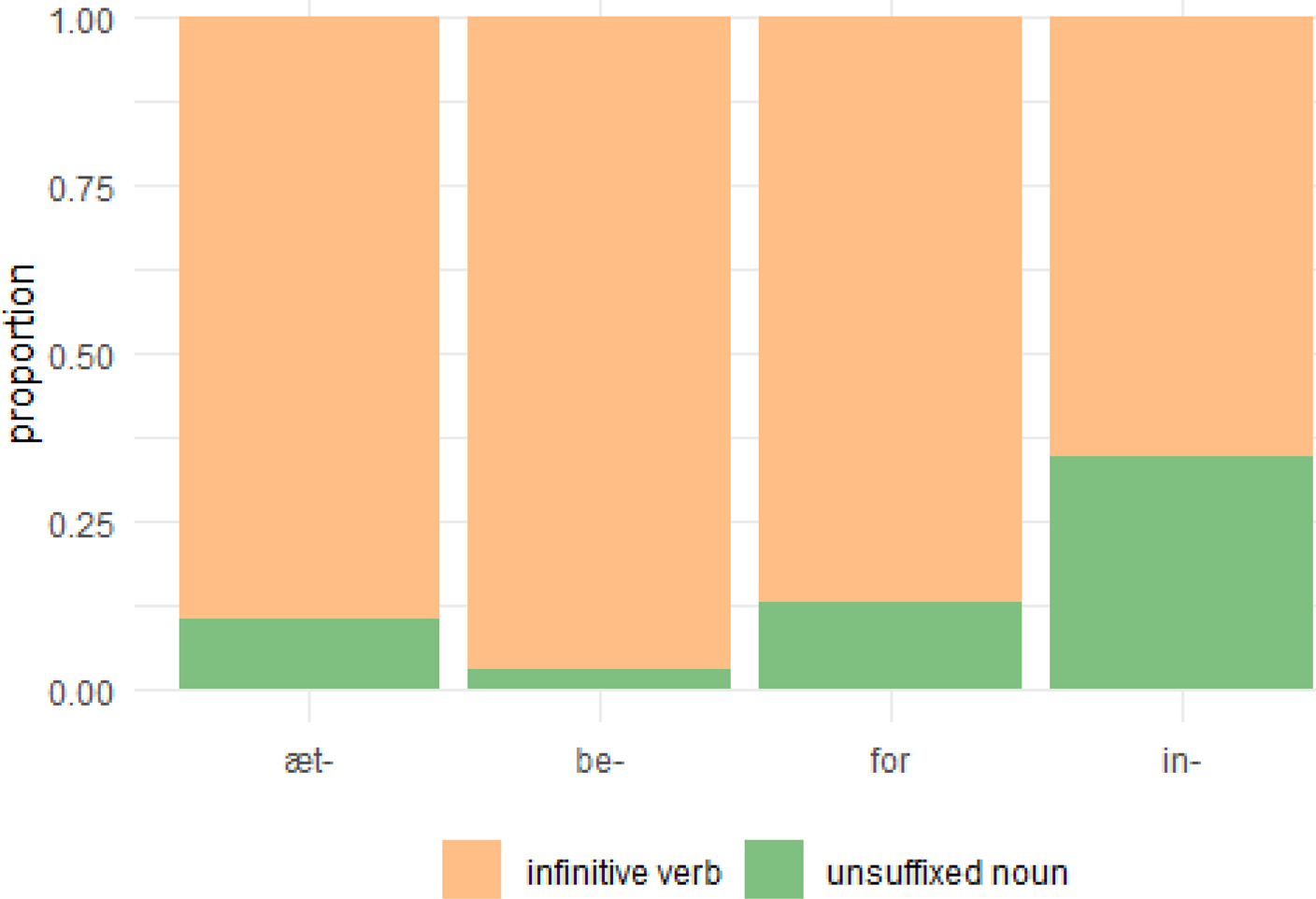Screen dimensions: 1316x899
Task: Click the 'in-' x-axis label
Action: pos(1181,761)
